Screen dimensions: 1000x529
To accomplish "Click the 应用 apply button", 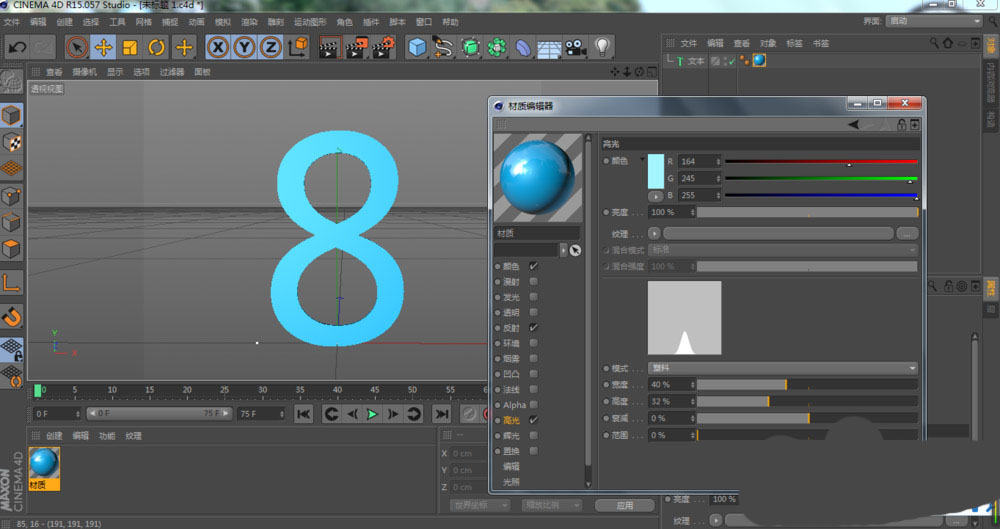I will (x=624, y=505).
